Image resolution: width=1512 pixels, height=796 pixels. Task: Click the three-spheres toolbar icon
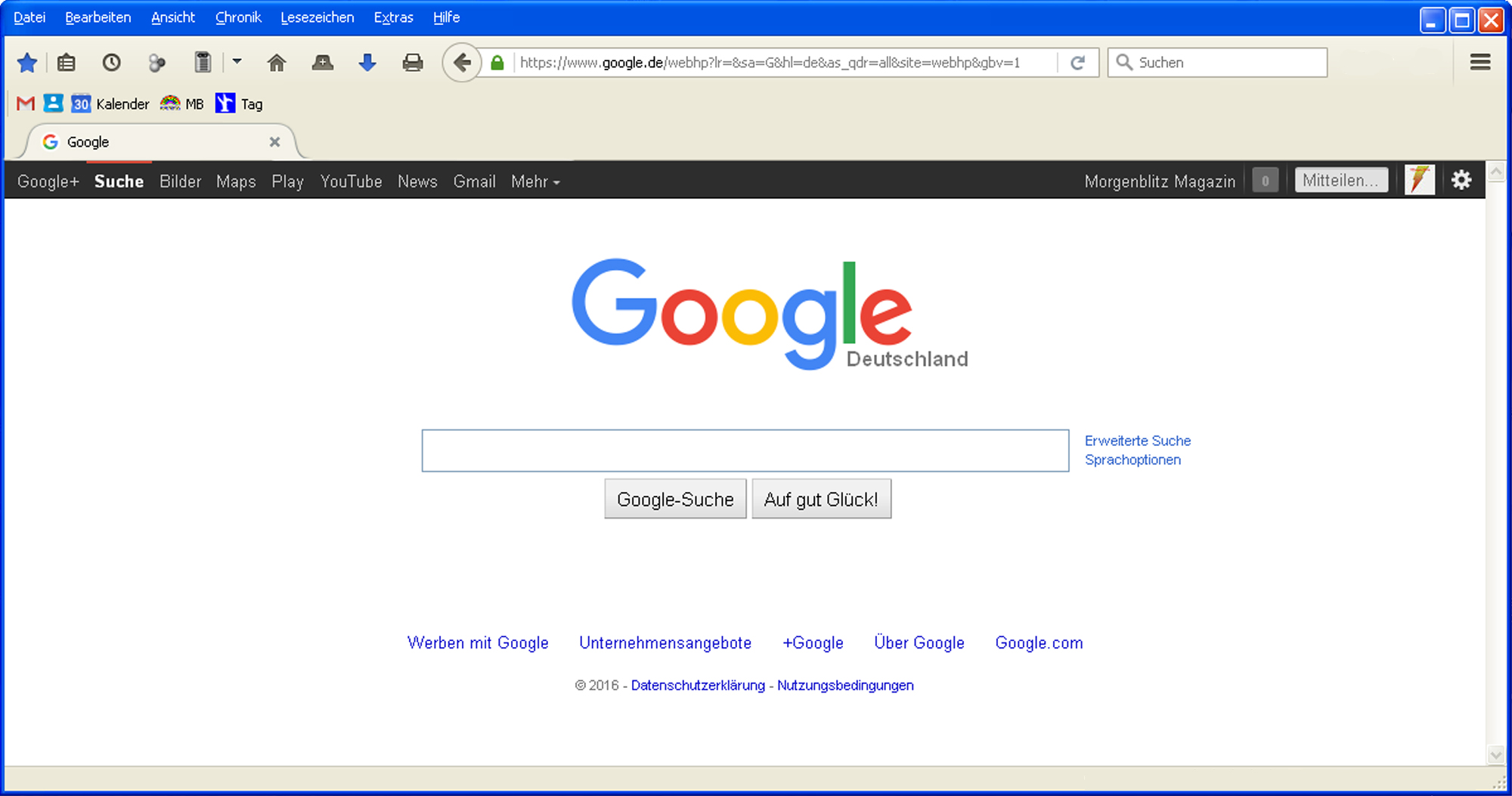(x=156, y=63)
